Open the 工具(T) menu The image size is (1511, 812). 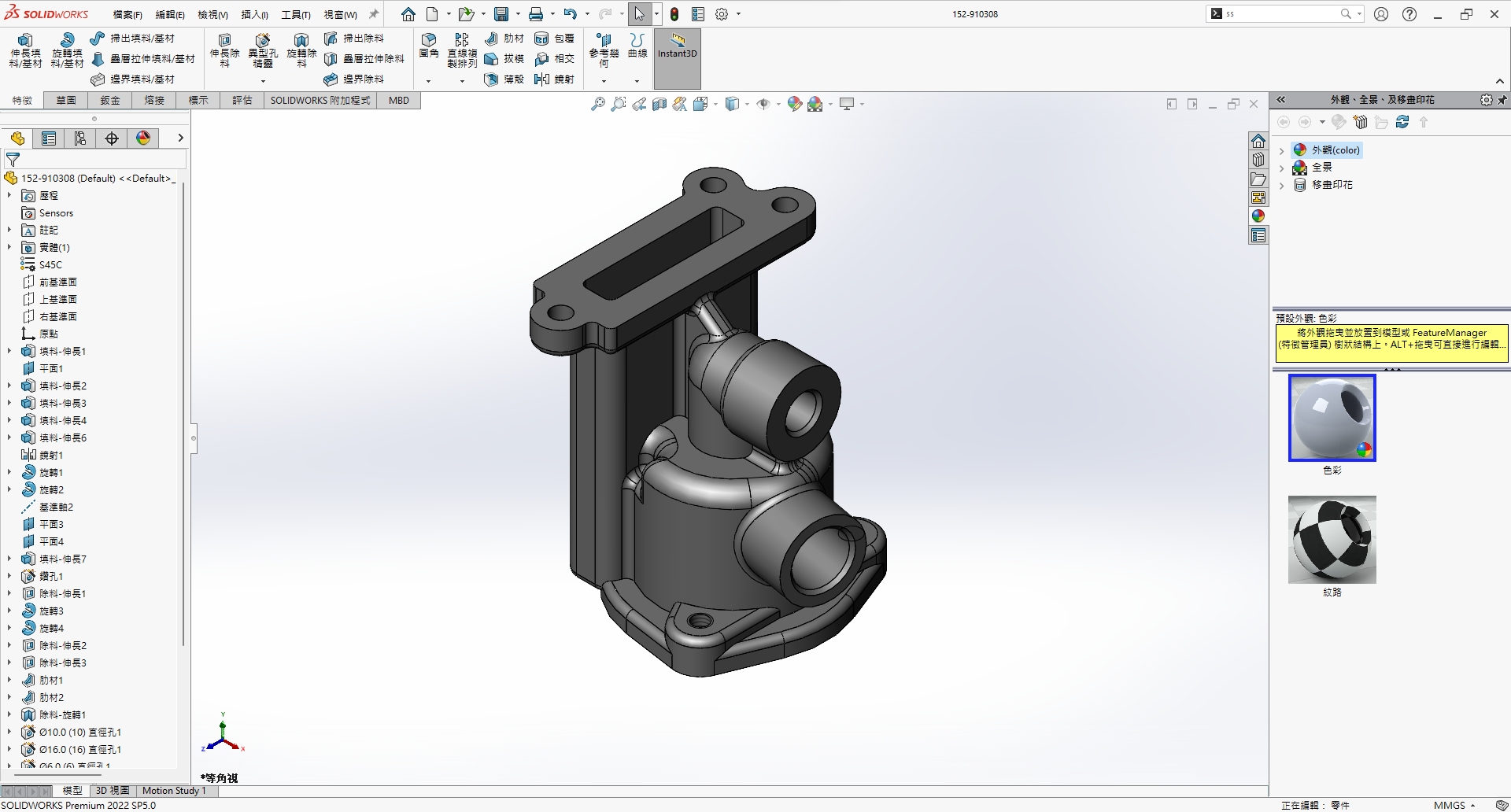point(296,15)
